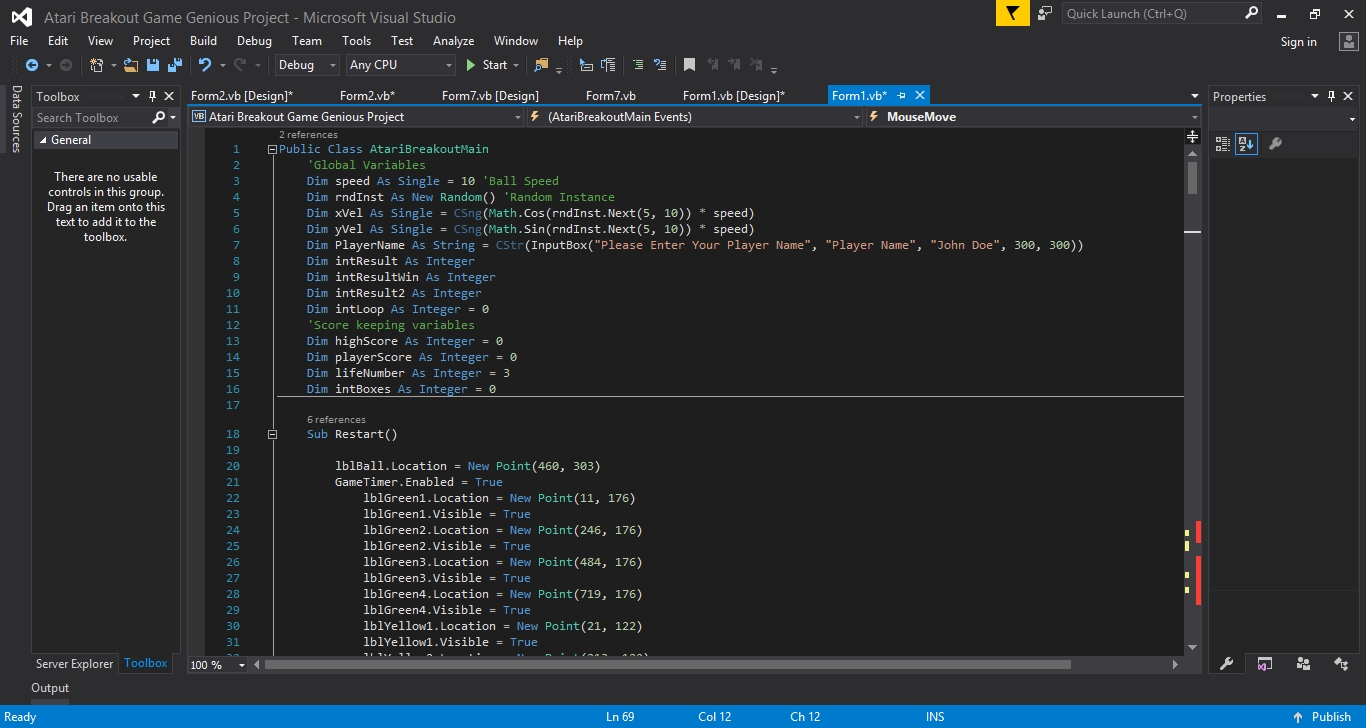Open the (AtariBreakoutMain Events) dropdown
1366x728 pixels.
(694, 117)
